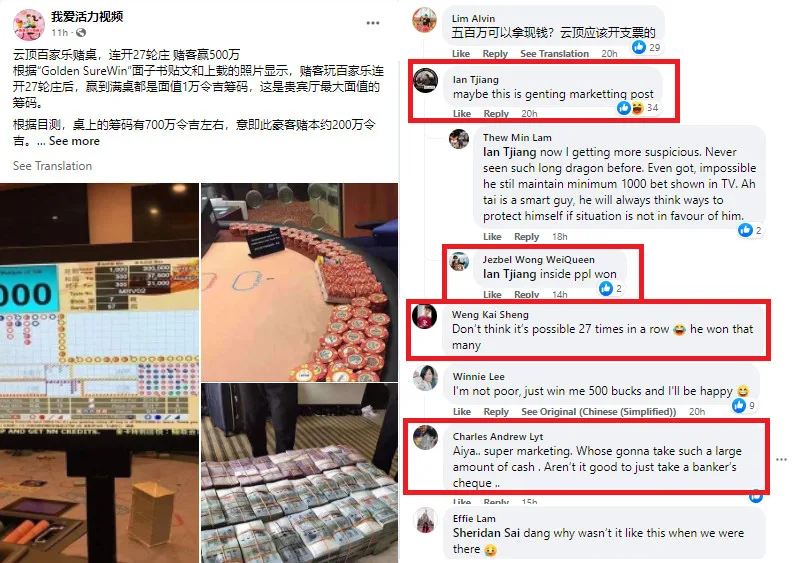Like Lim Alvin's comment

tap(461, 54)
